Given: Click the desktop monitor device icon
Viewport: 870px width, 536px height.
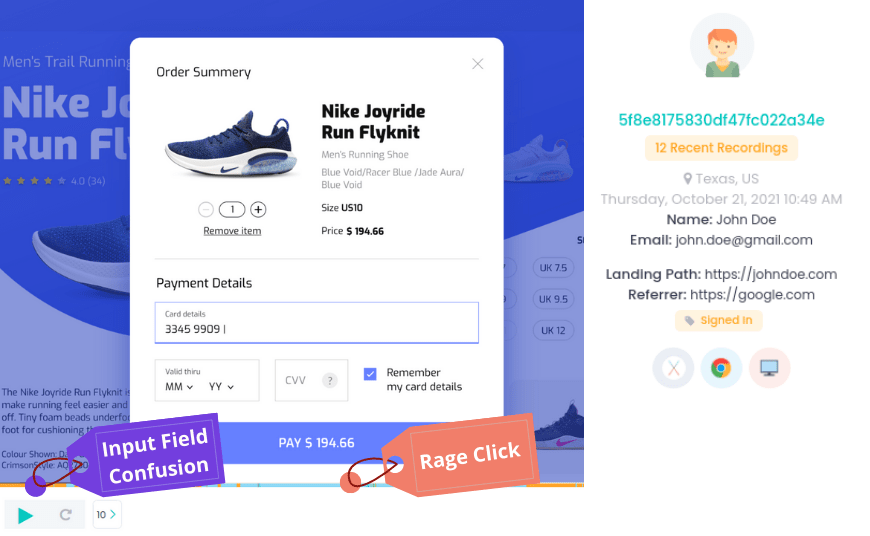Looking at the screenshot, I should pos(769,368).
